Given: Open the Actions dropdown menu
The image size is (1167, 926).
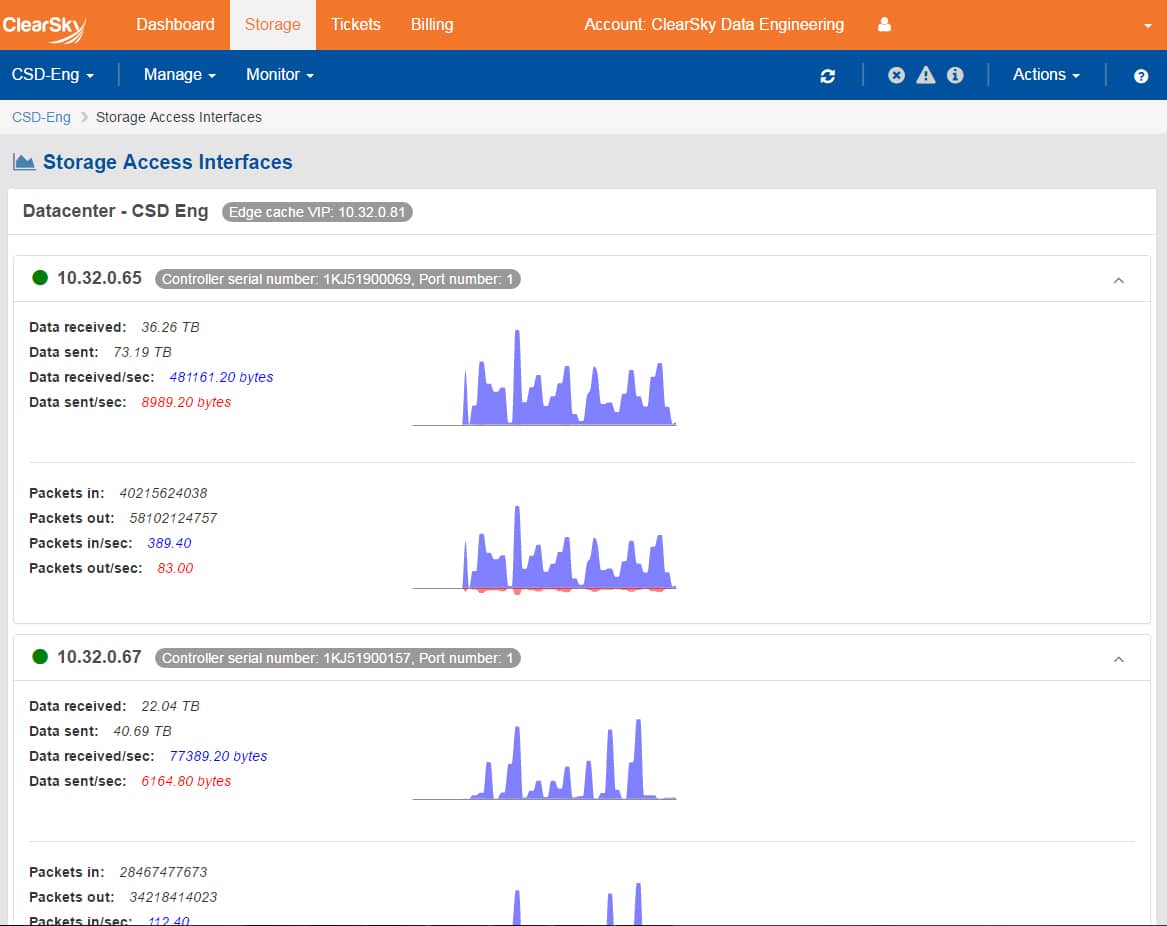Looking at the screenshot, I should (x=1046, y=74).
